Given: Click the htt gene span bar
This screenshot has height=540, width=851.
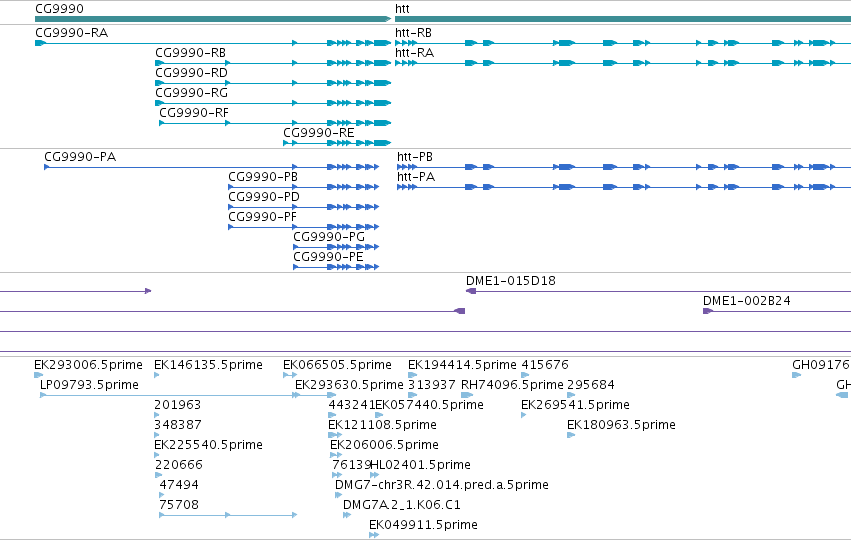Looking at the screenshot, I should (623, 19).
